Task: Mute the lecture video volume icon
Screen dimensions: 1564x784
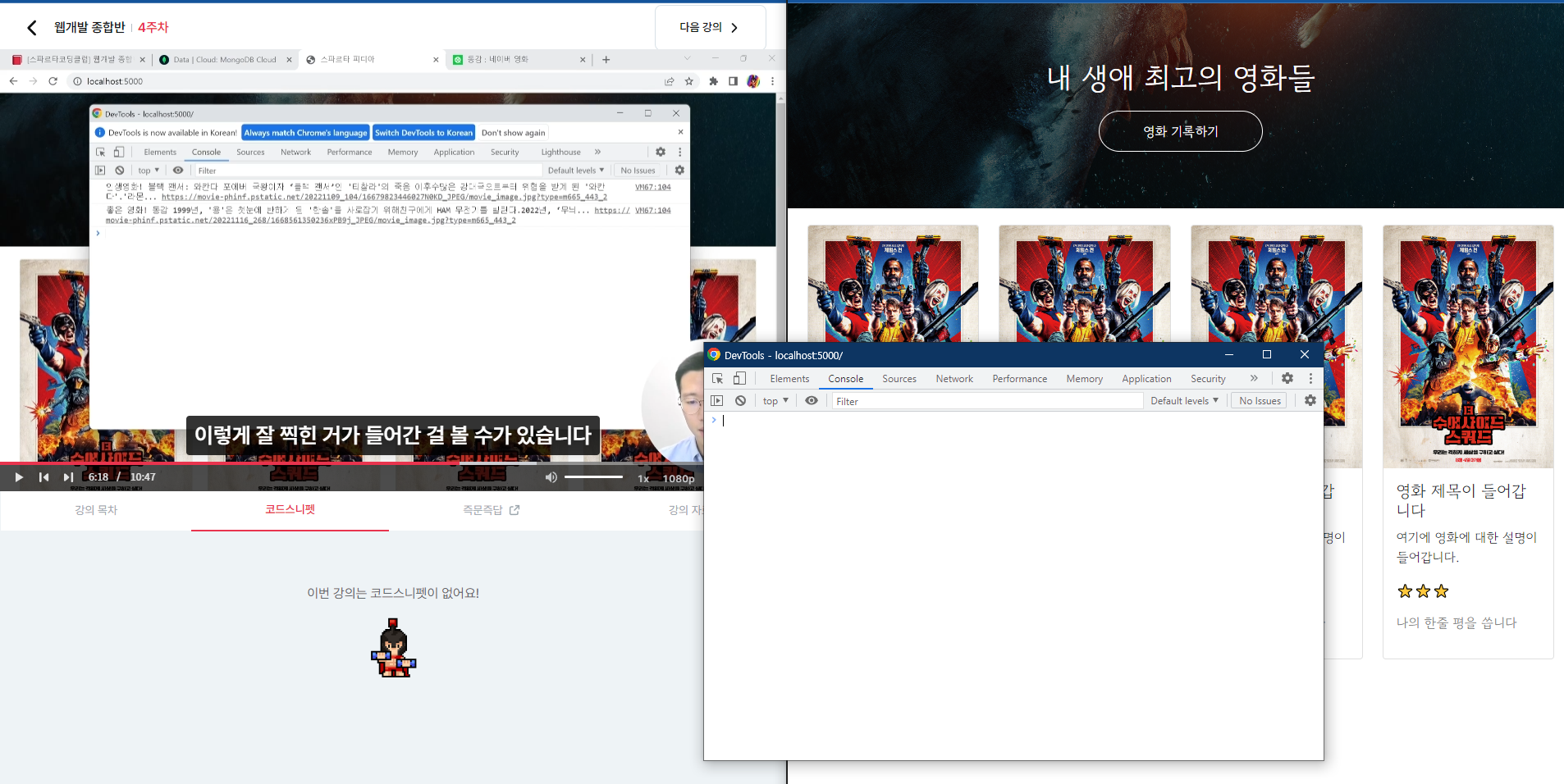Action: pyautogui.click(x=551, y=477)
